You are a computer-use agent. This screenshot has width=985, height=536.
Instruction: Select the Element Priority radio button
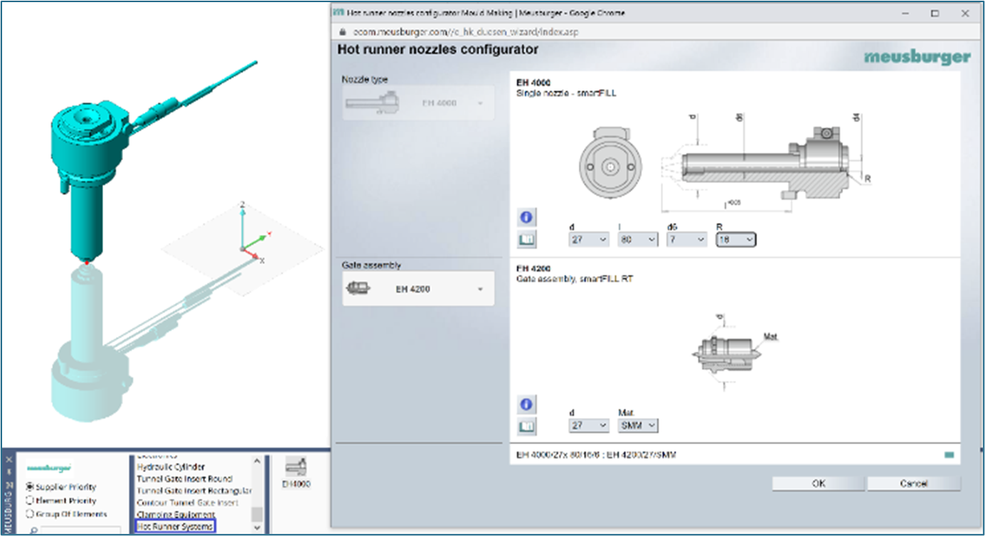click(31, 500)
